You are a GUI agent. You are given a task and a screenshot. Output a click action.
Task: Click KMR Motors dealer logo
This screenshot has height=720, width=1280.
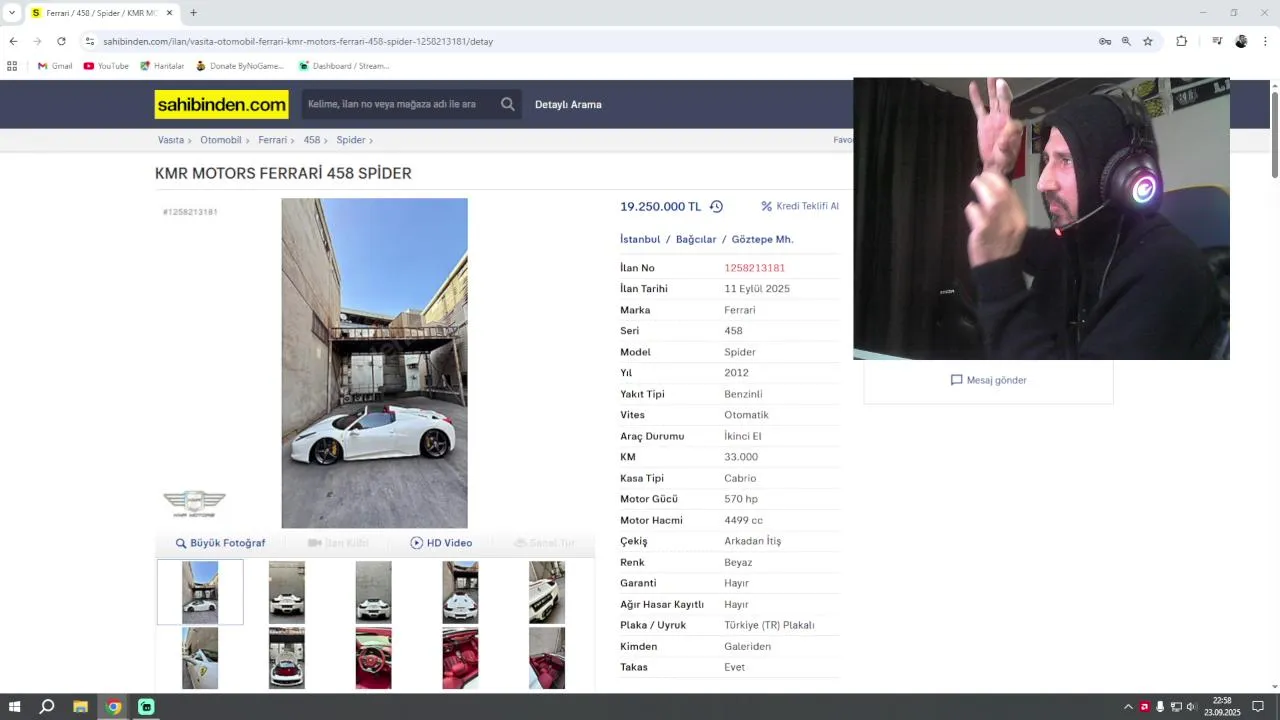pos(194,503)
